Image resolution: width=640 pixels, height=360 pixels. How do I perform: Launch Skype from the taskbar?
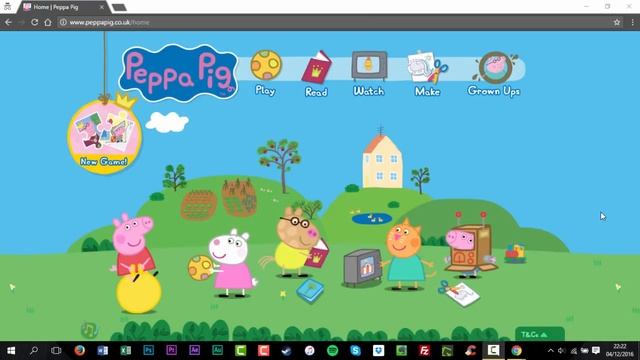[x=356, y=351]
